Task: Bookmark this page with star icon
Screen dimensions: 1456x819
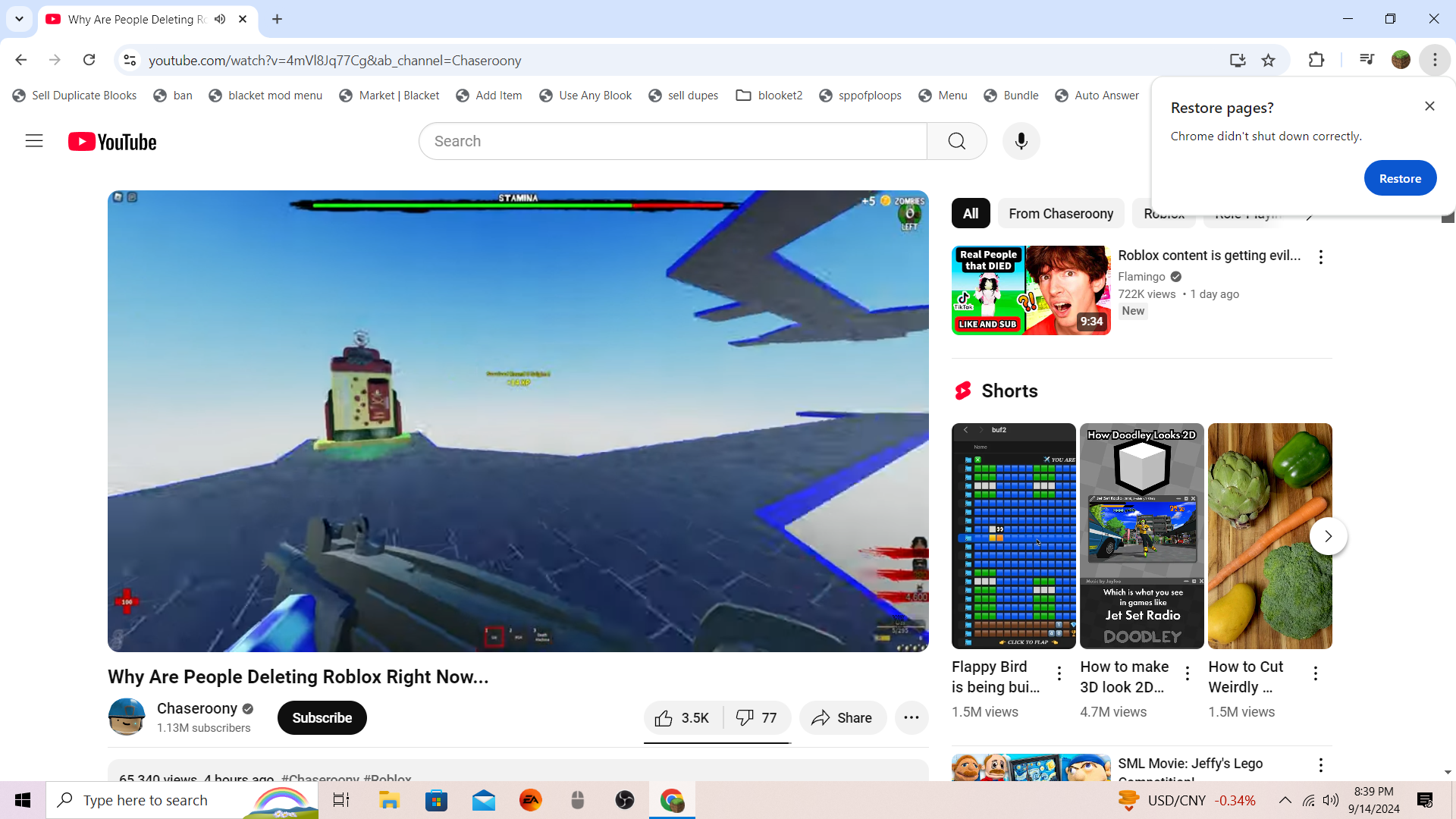Action: coord(1268,60)
